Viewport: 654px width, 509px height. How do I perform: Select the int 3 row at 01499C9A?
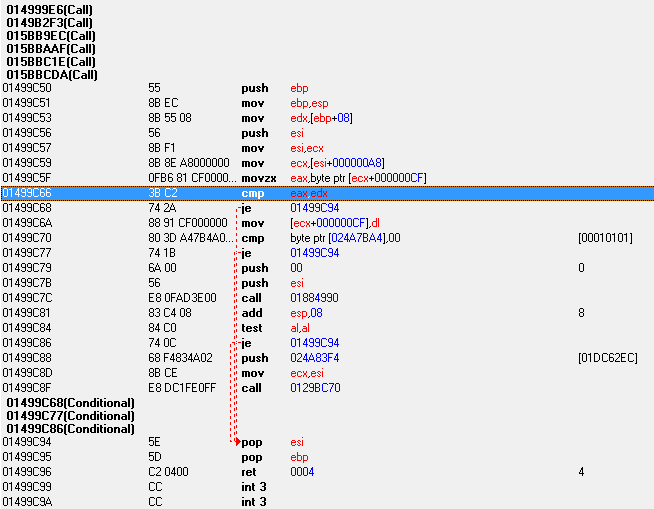click(251, 501)
